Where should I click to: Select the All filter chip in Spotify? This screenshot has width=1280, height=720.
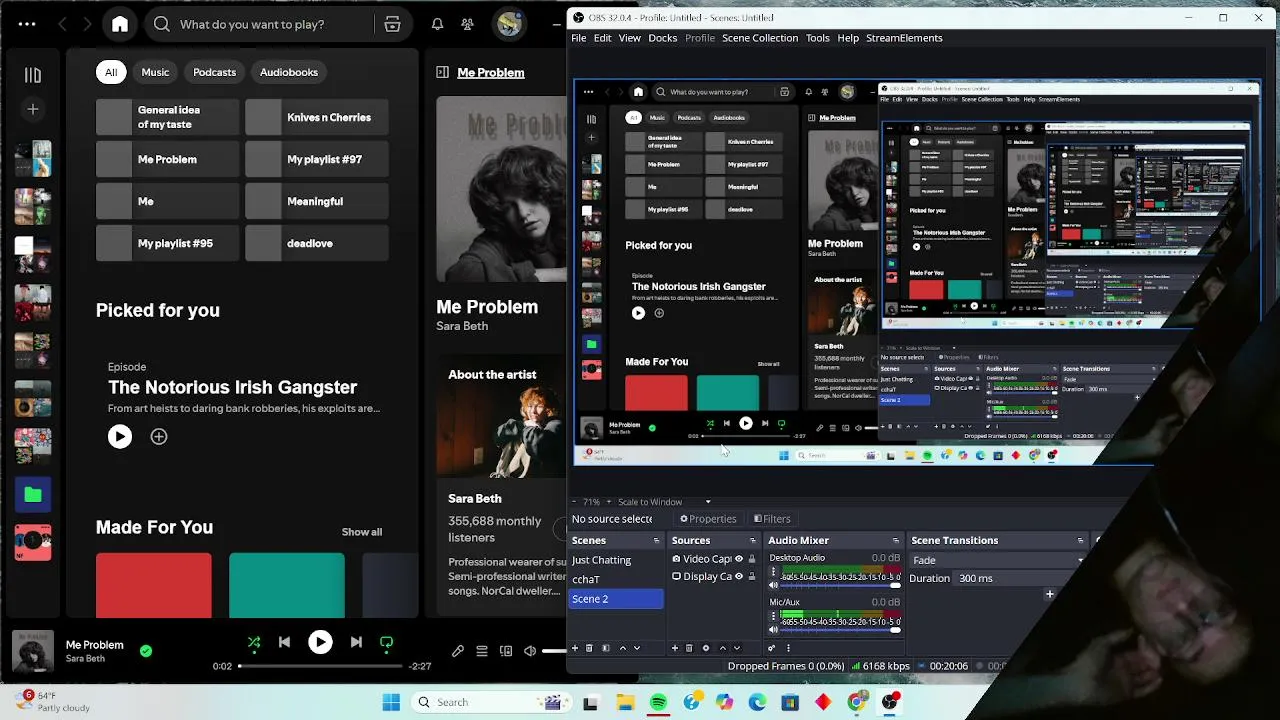coord(111,72)
